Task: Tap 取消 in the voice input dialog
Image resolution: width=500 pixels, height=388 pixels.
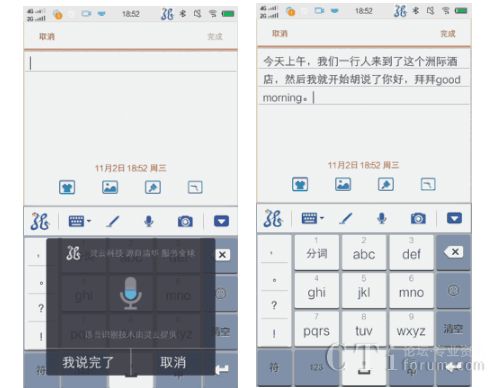Action: (173, 362)
